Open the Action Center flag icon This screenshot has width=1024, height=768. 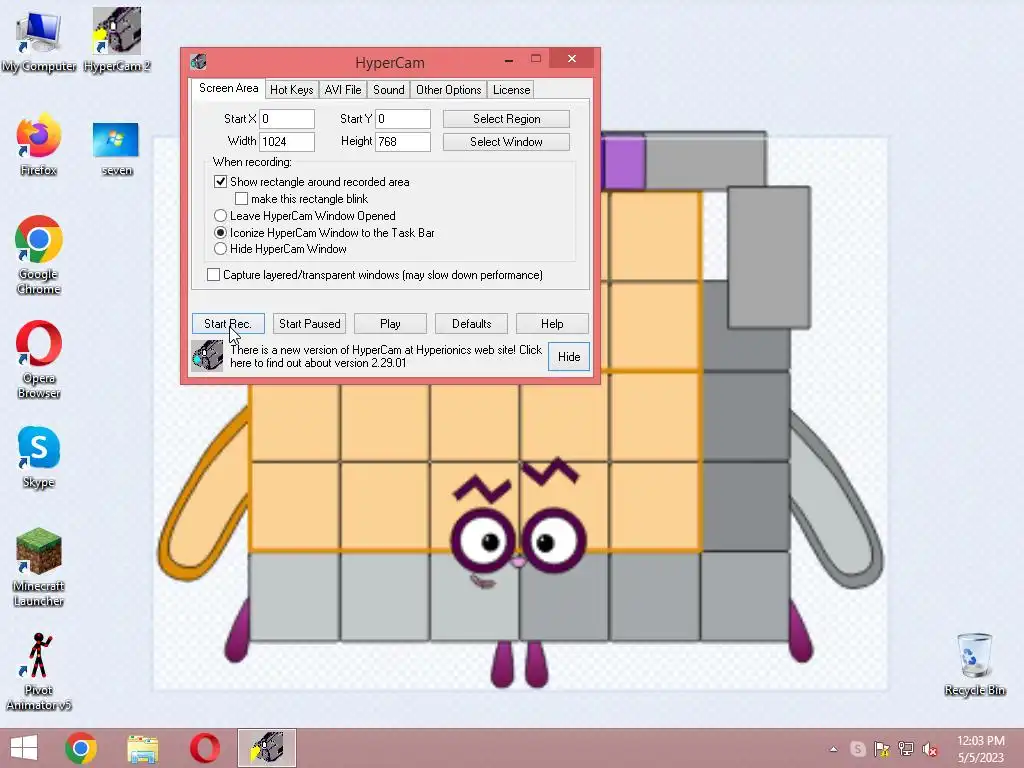point(882,749)
